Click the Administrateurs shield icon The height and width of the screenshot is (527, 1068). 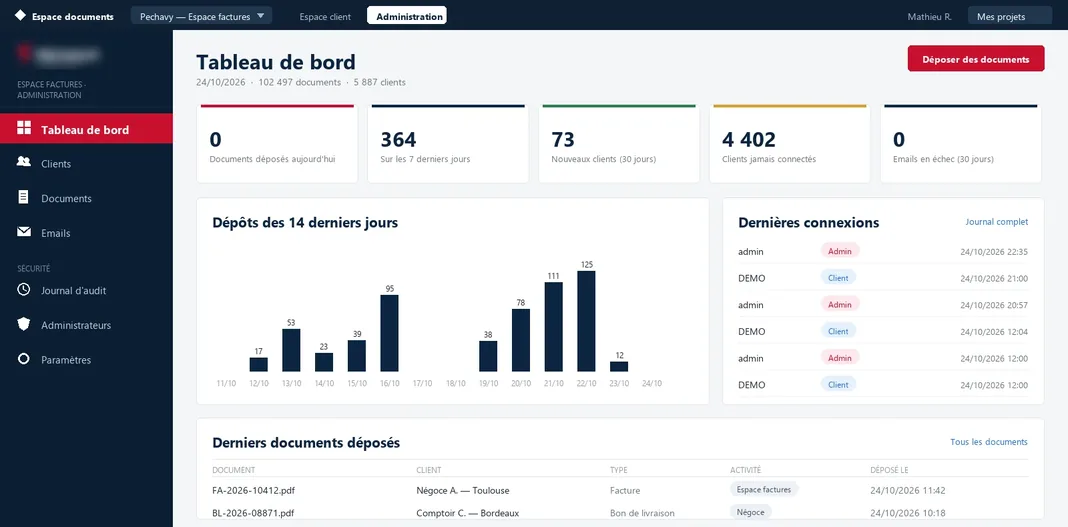tap(24, 324)
